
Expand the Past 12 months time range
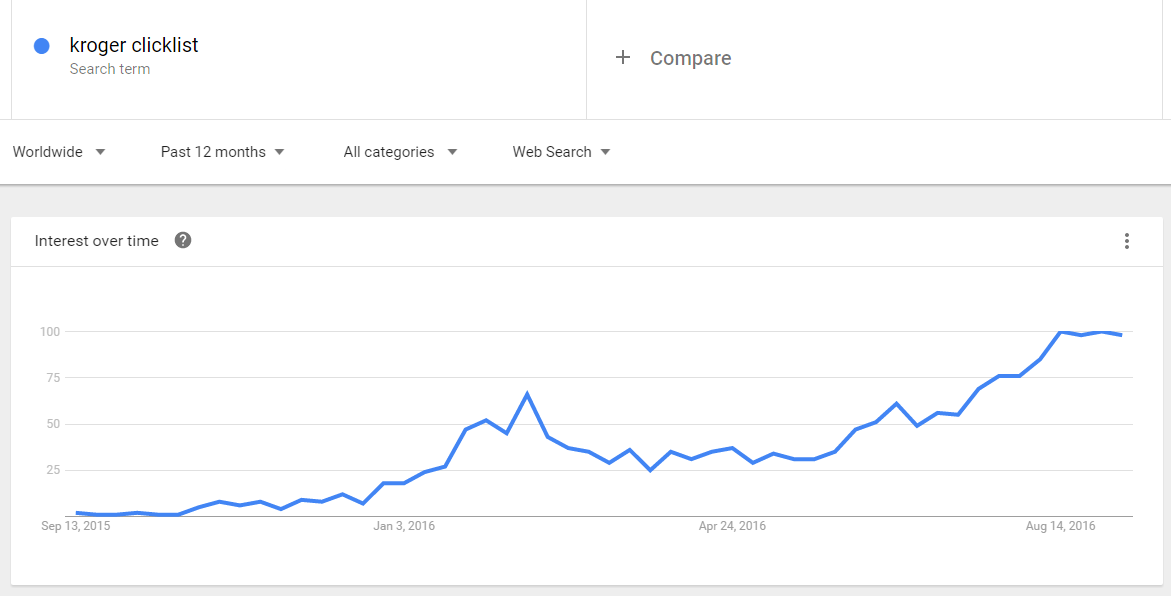(x=222, y=152)
